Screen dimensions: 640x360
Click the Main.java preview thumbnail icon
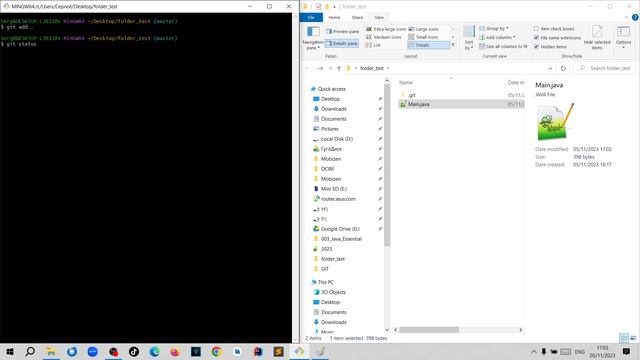(555, 122)
